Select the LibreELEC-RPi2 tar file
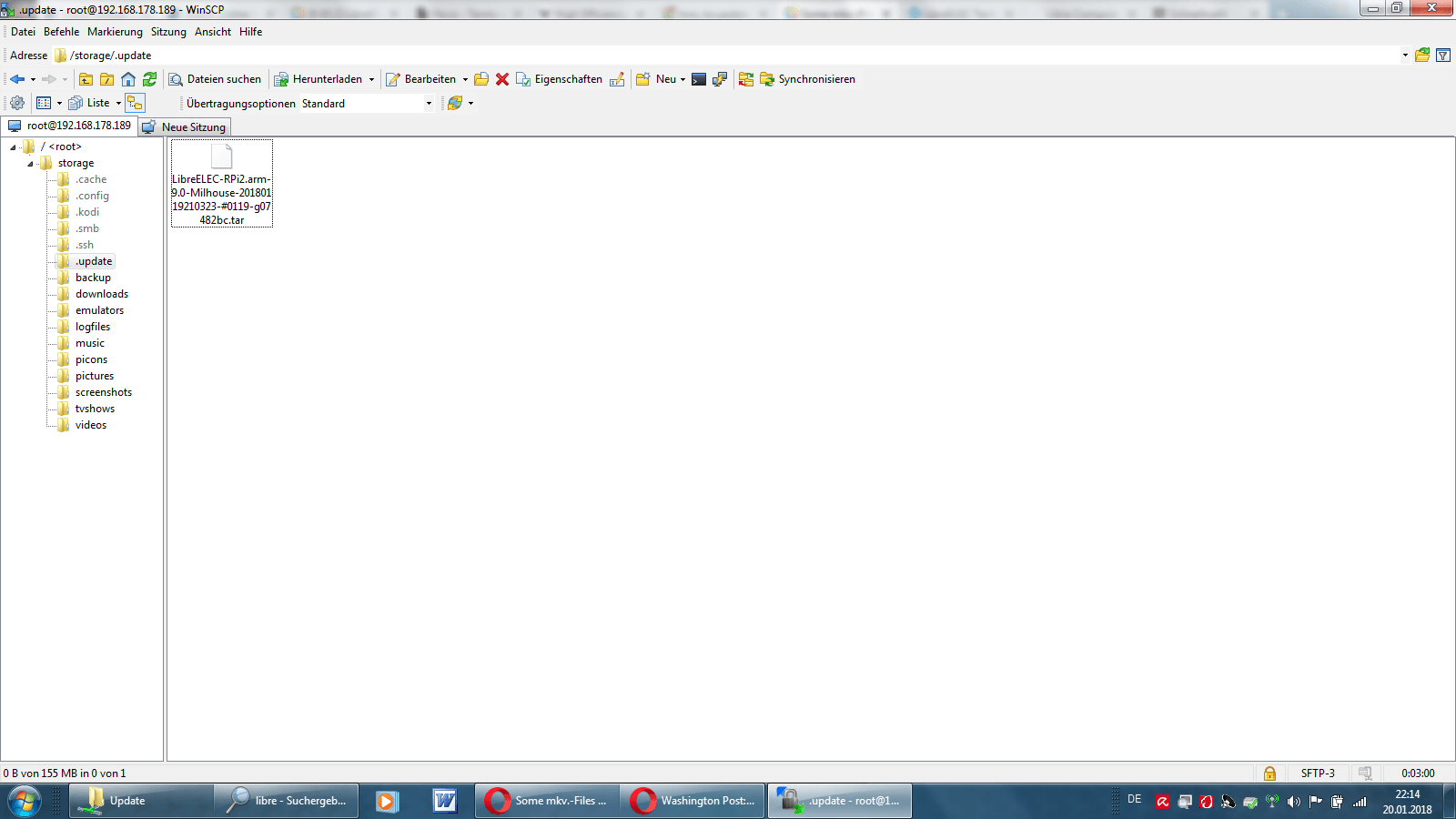The height and width of the screenshot is (819, 1456). pos(222,184)
